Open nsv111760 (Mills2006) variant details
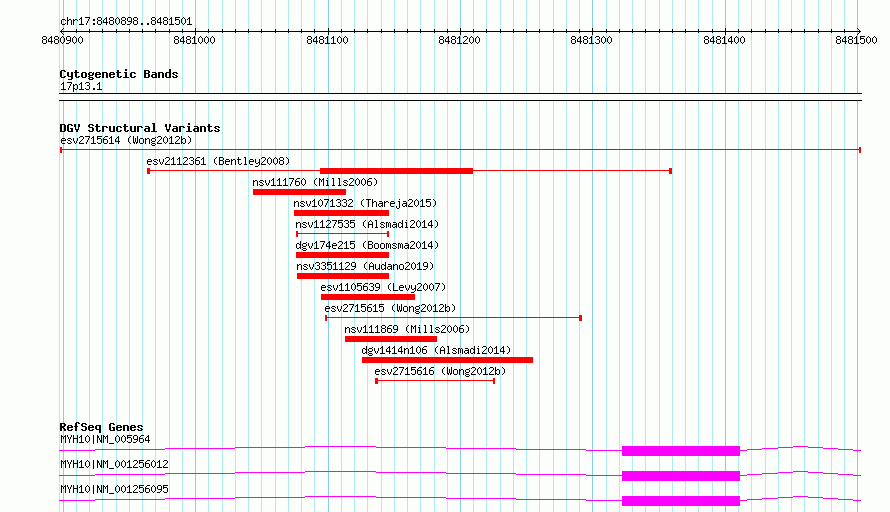 click(x=315, y=182)
